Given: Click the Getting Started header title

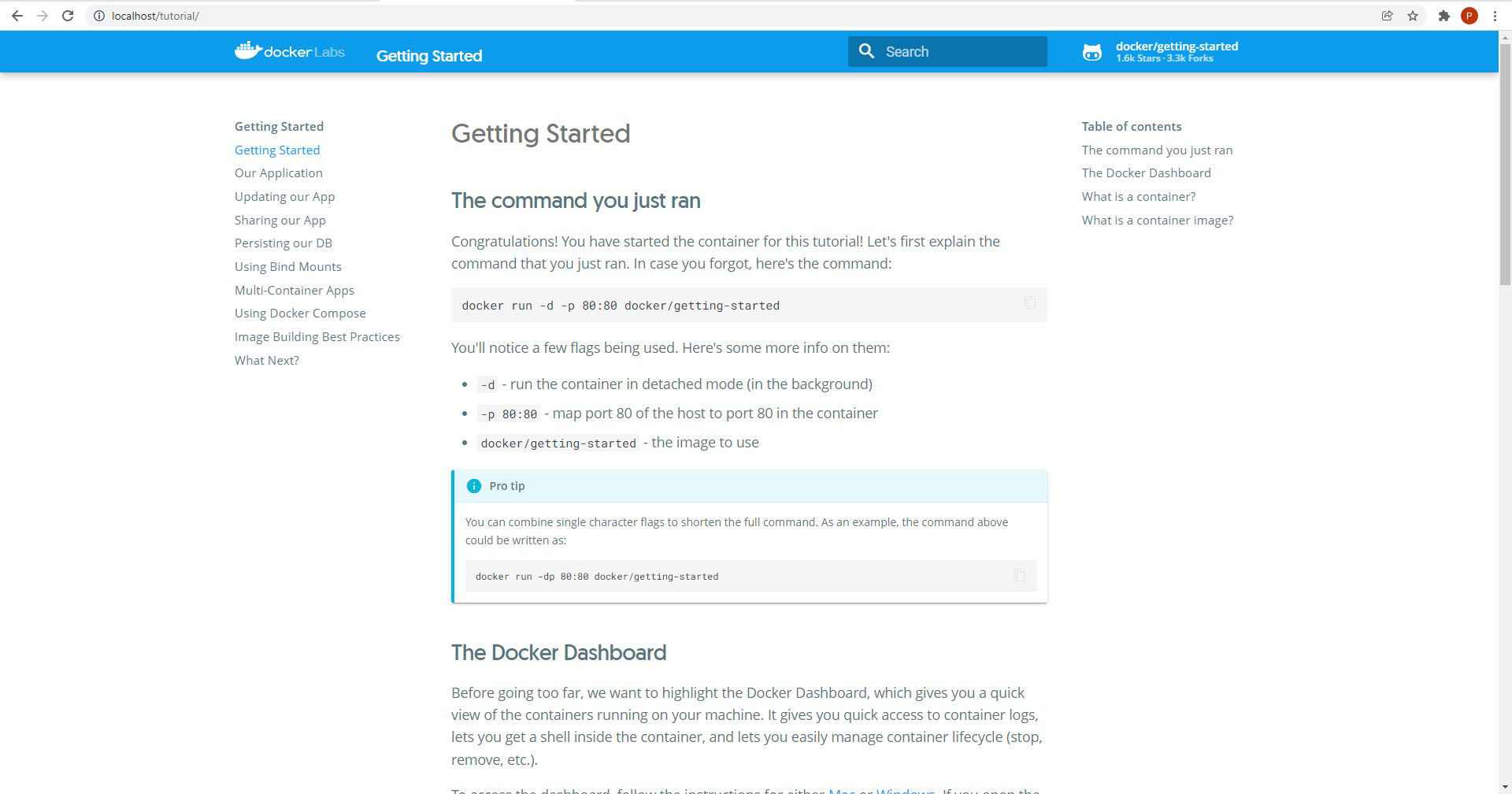Looking at the screenshot, I should pos(429,56).
